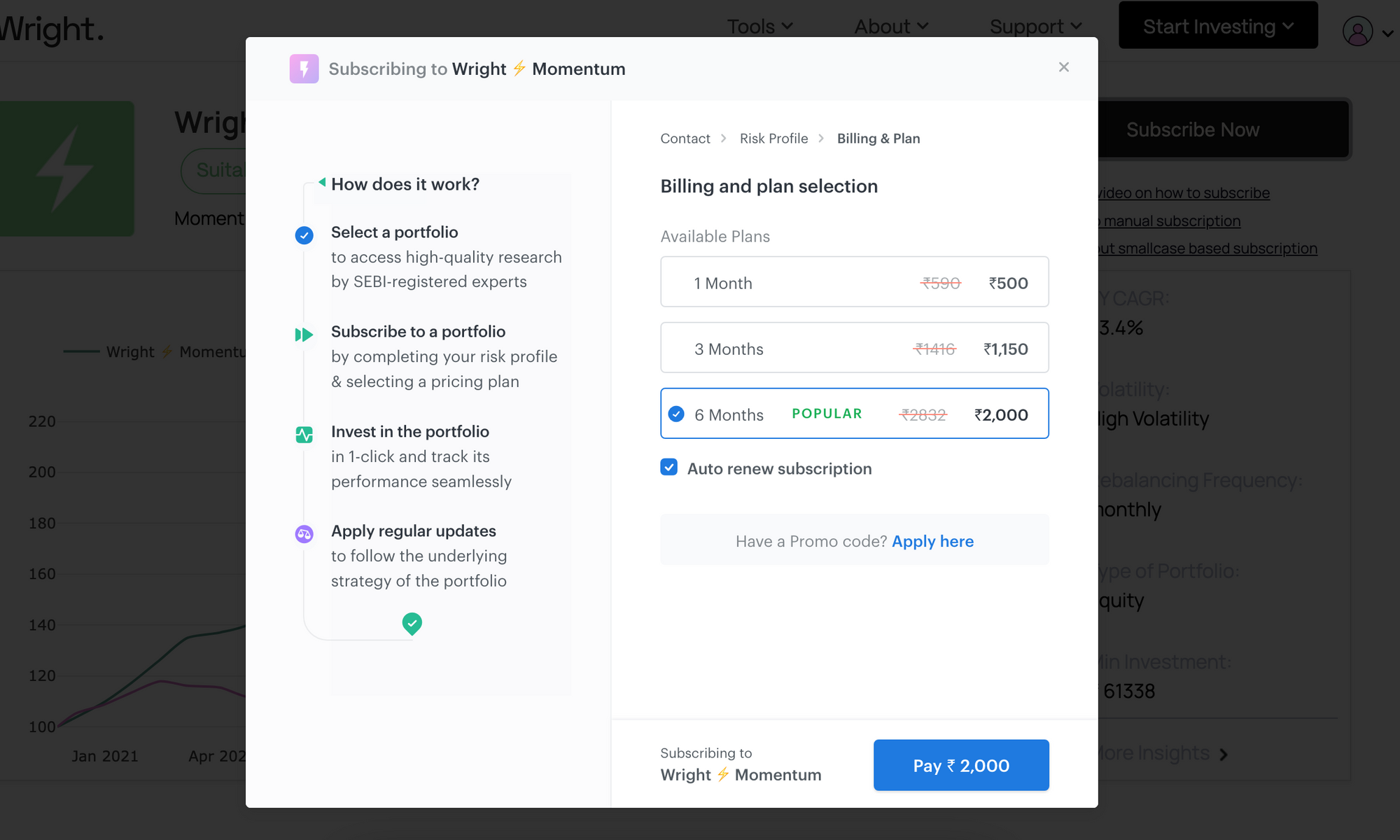
Task: Open manual subscription link
Action: point(1169,220)
